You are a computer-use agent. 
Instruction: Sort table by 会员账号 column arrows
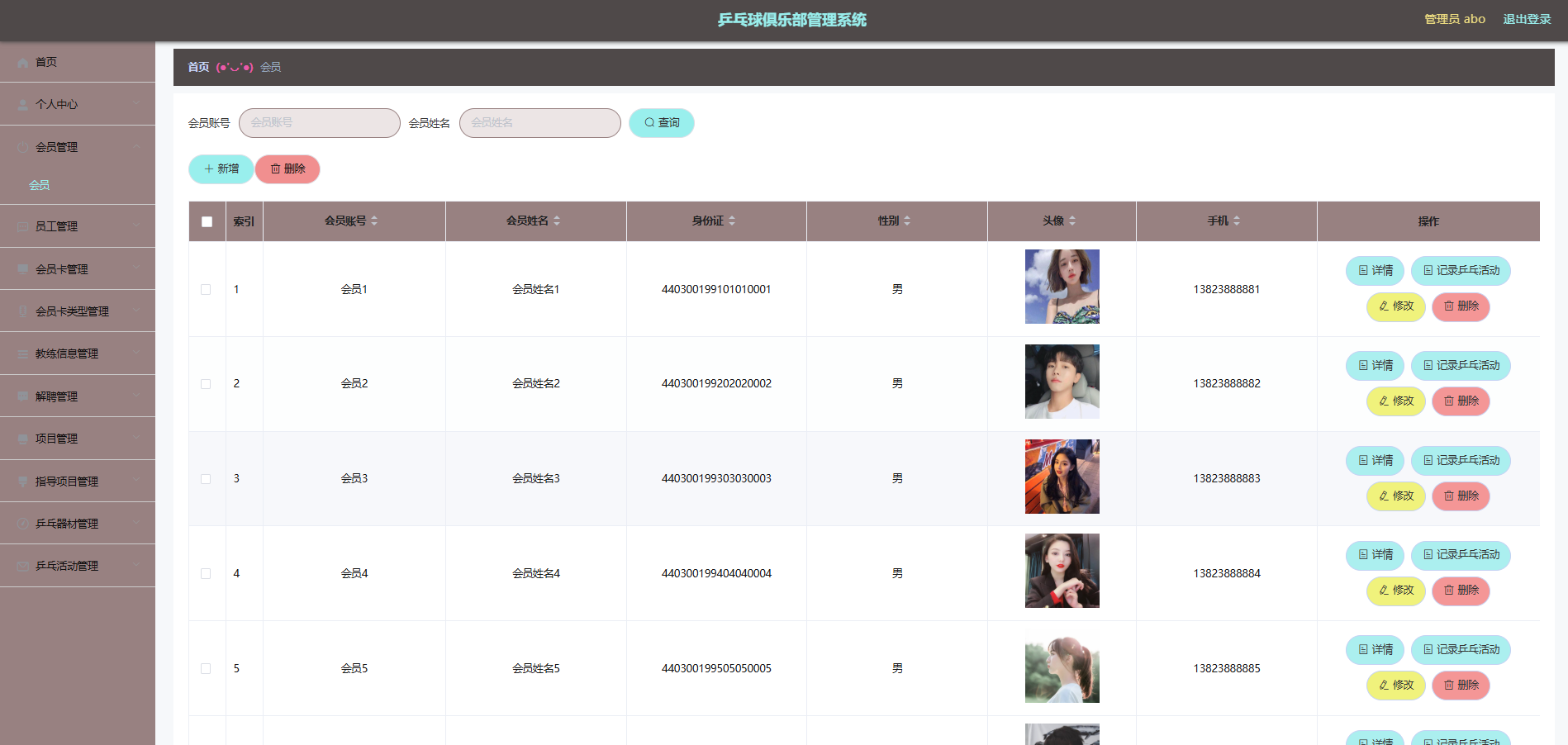click(x=374, y=221)
